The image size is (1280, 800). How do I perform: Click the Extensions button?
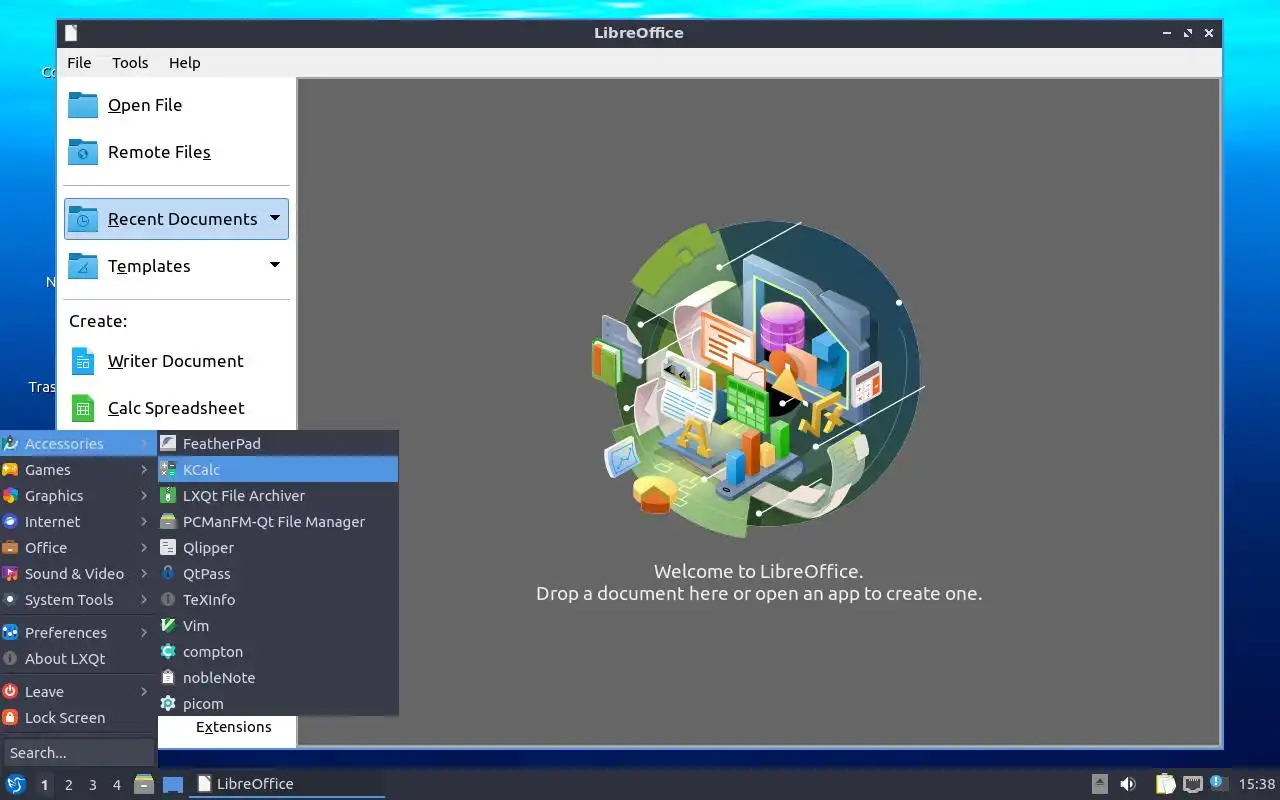[x=233, y=727]
